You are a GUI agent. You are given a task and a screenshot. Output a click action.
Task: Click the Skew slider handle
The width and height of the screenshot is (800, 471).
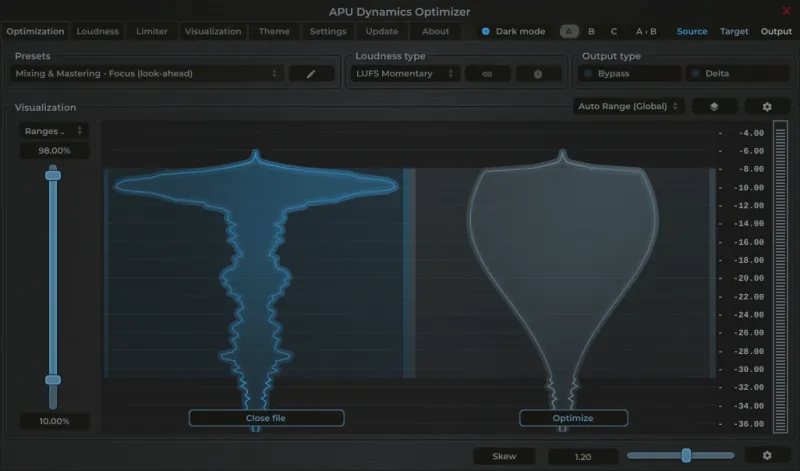[x=686, y=455]
